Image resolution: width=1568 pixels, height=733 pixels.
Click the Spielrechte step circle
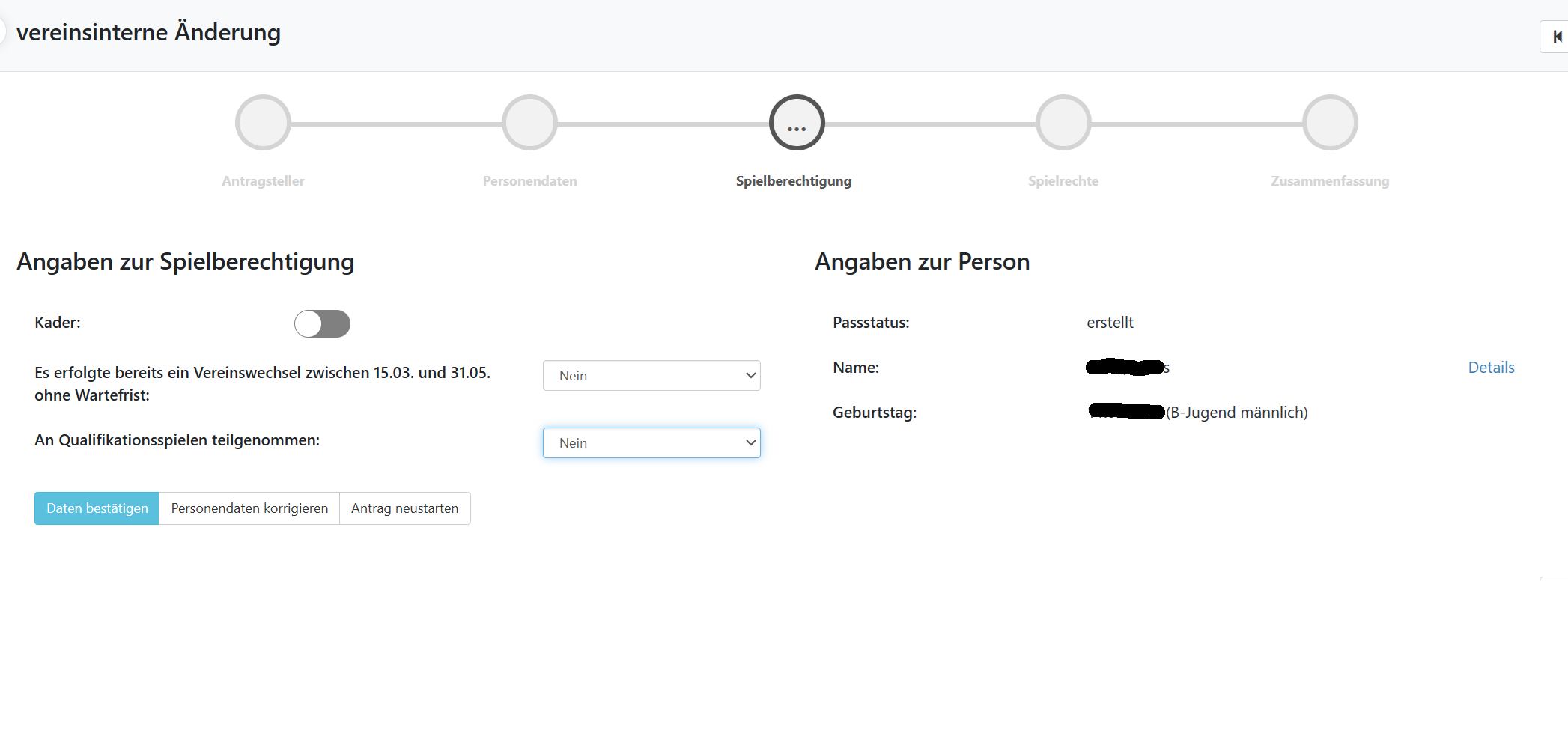[x=1063, y=123]
